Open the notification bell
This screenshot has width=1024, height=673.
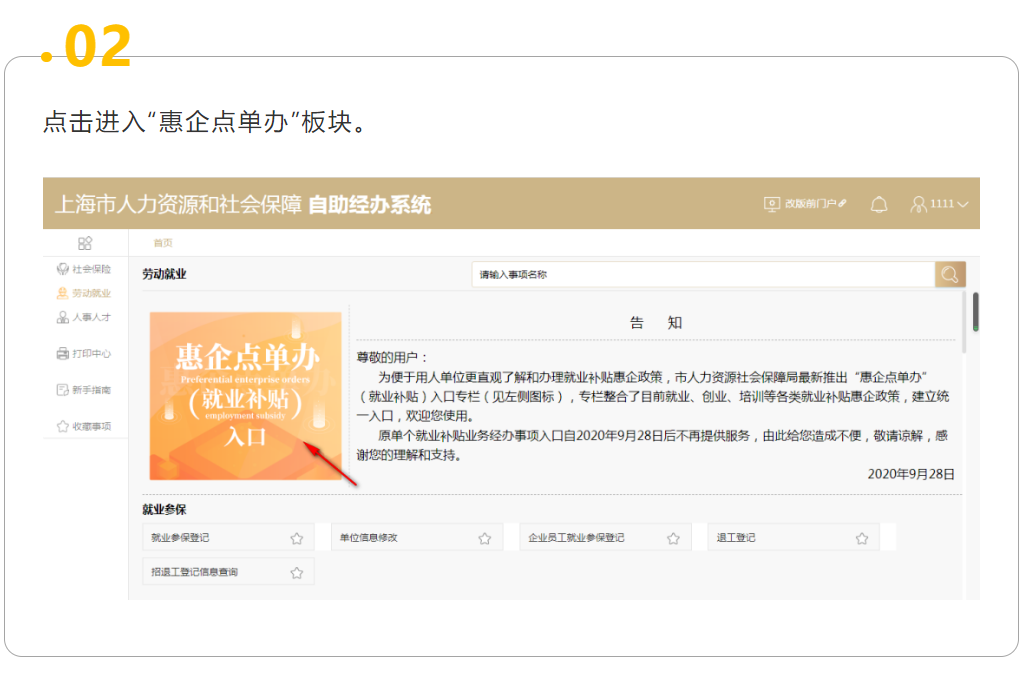point(879,204)
